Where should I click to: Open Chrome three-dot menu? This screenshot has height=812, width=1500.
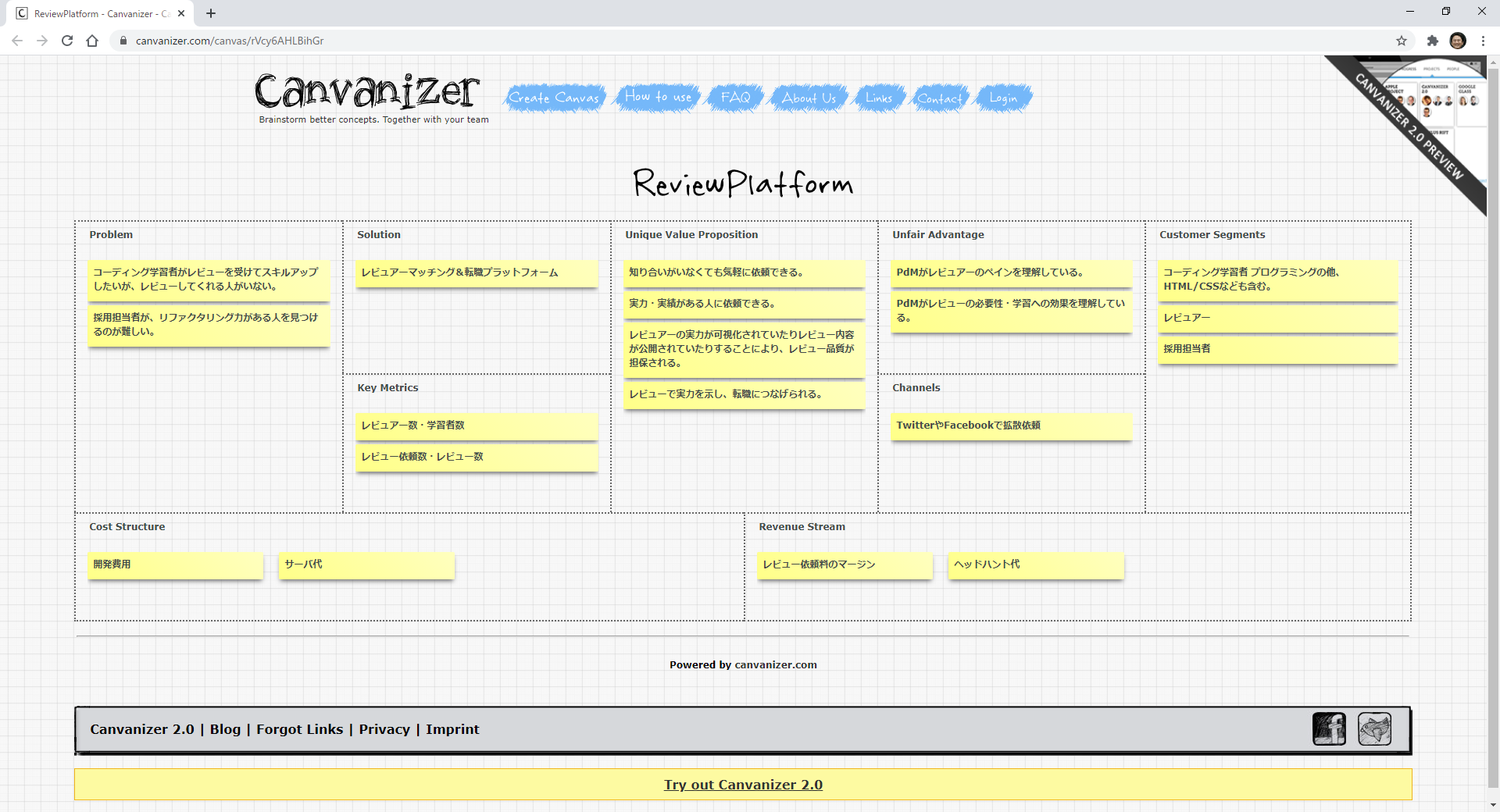1483,41
